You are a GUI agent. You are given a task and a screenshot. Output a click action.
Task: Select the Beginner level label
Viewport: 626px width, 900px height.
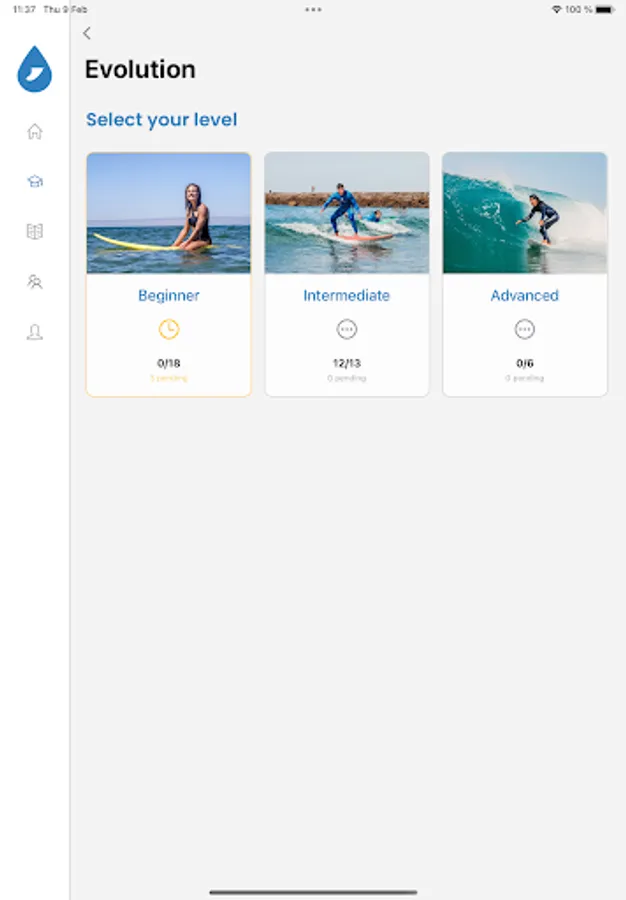168,296
